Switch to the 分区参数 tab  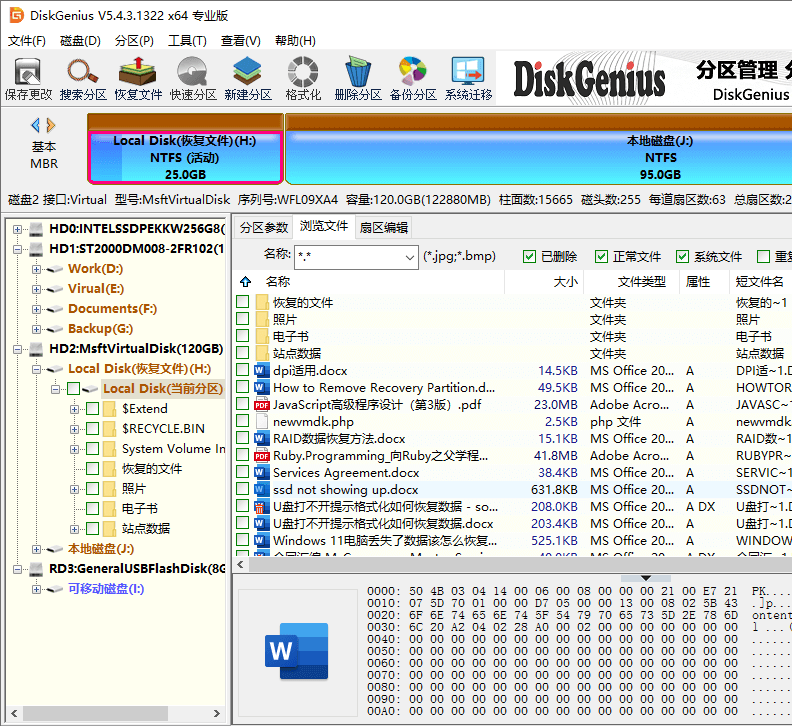pyautogui.click(x=264, y=227)
